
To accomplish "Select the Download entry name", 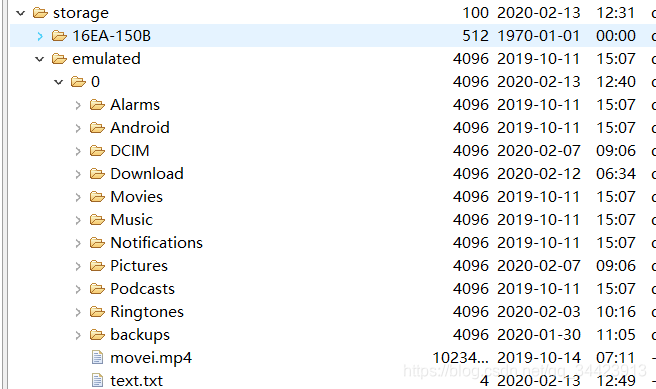I will [x=147, y=174].
